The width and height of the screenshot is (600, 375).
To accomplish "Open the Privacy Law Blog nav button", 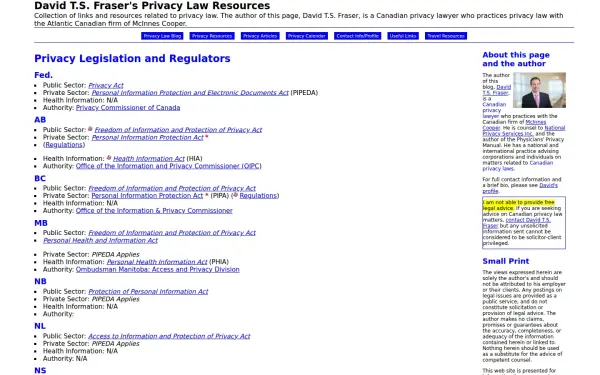I will (162, 36).
